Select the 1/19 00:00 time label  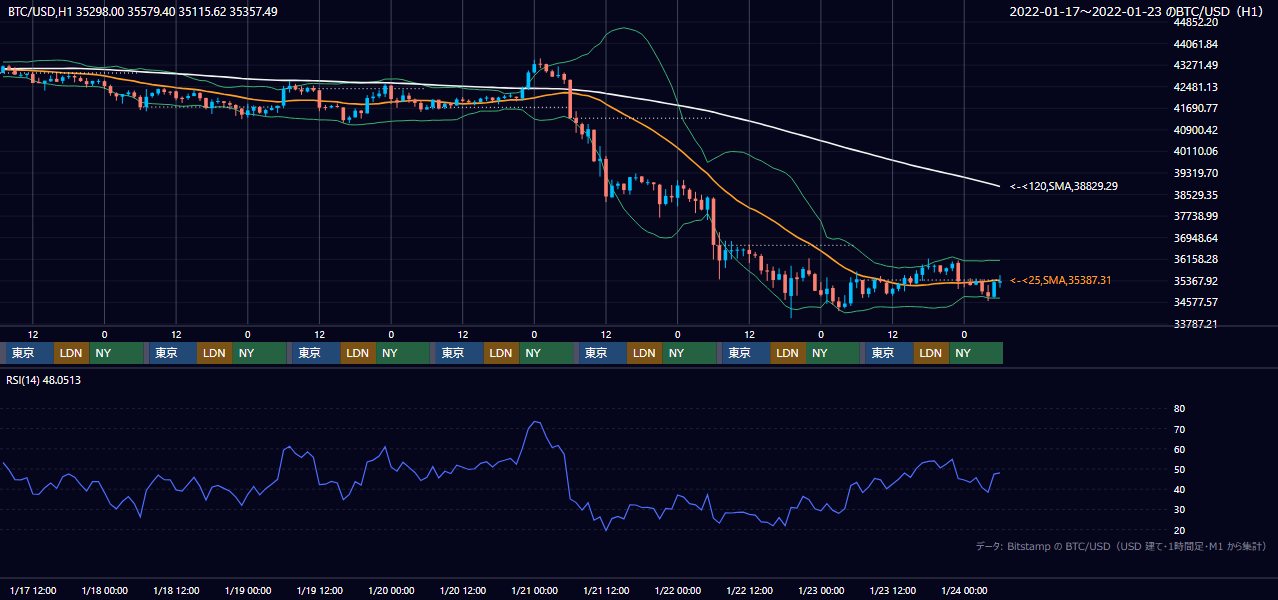(x=248, y=590)
